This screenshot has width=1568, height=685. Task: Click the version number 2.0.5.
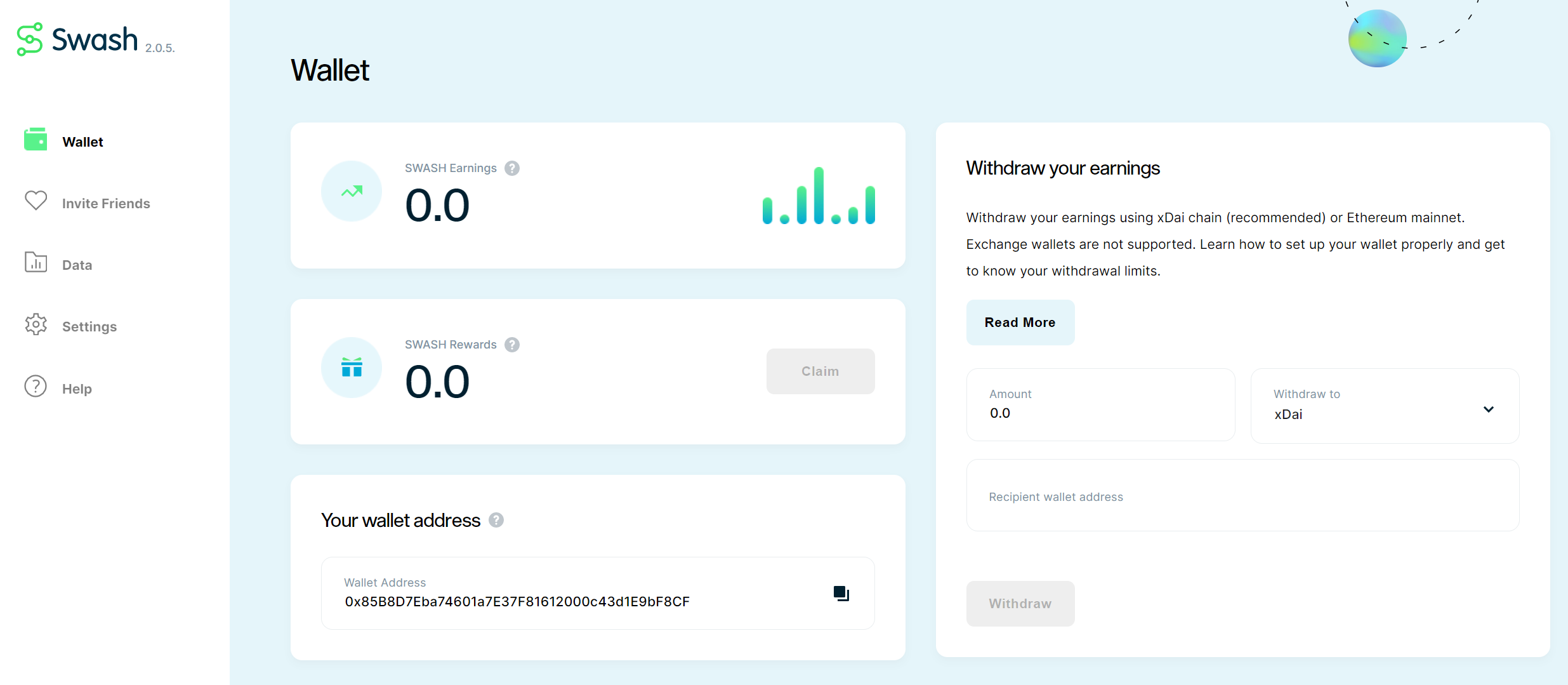click(x=160, y=48)
